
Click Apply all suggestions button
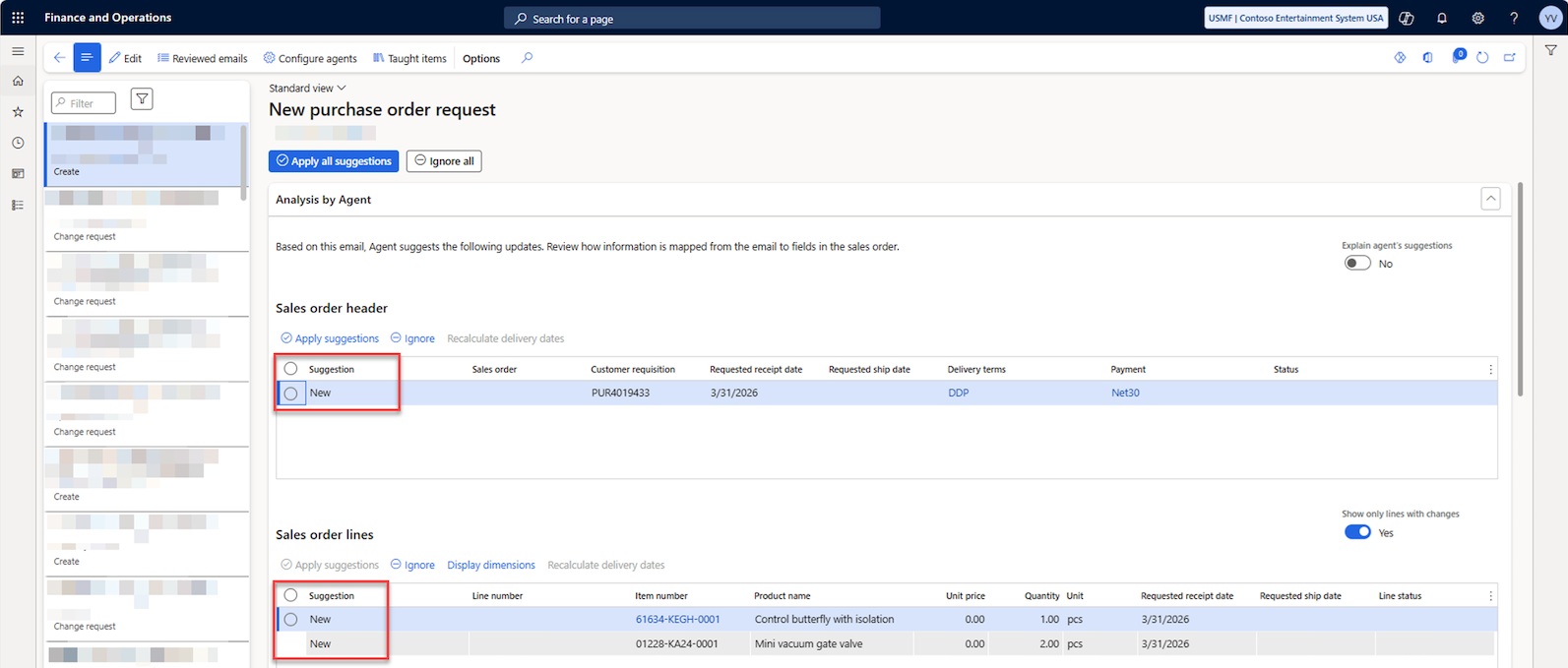[x=334, y=161]
